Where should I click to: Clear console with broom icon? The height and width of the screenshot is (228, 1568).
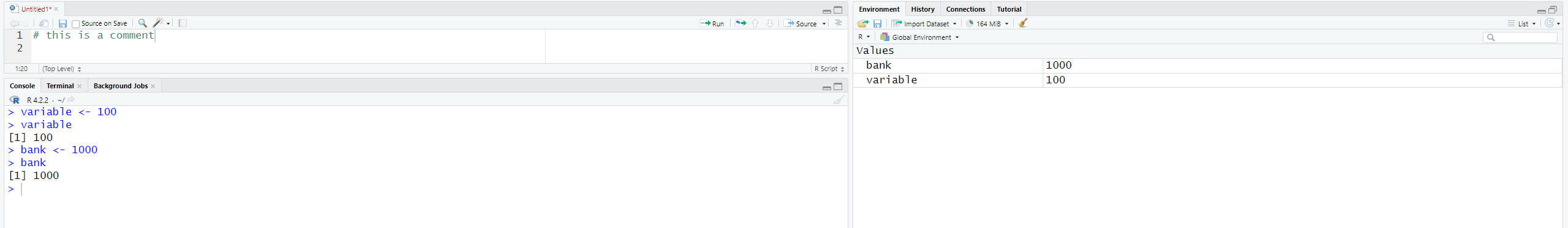tap(839, 100)
